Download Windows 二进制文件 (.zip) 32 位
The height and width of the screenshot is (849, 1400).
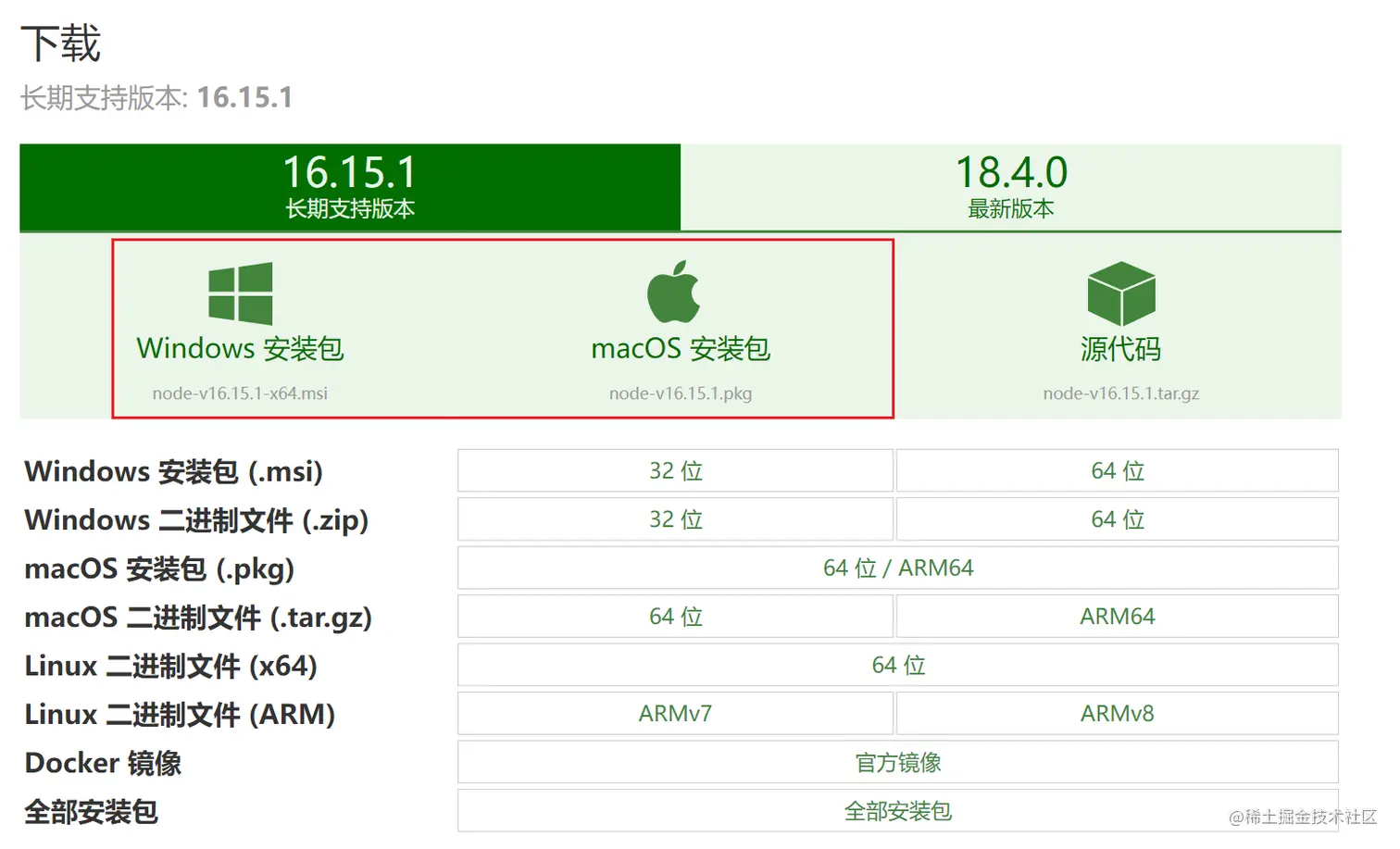click(675, 519)
